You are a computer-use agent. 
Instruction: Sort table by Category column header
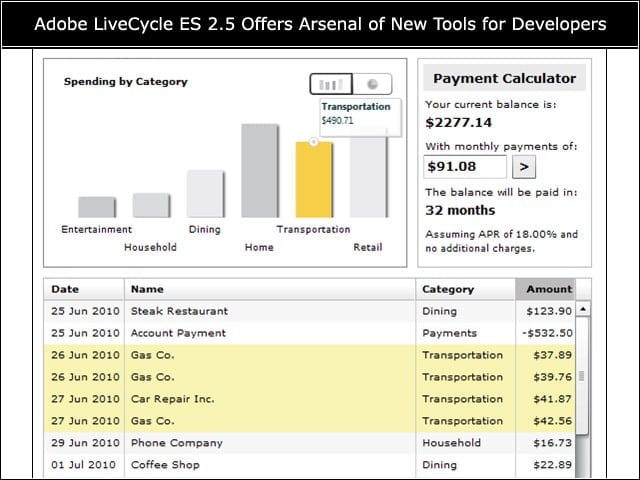[465, 289]
